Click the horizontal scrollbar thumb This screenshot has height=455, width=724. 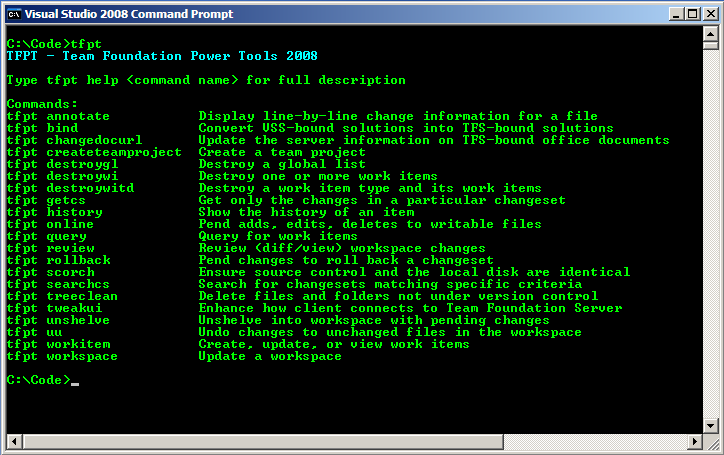point(263,442)
